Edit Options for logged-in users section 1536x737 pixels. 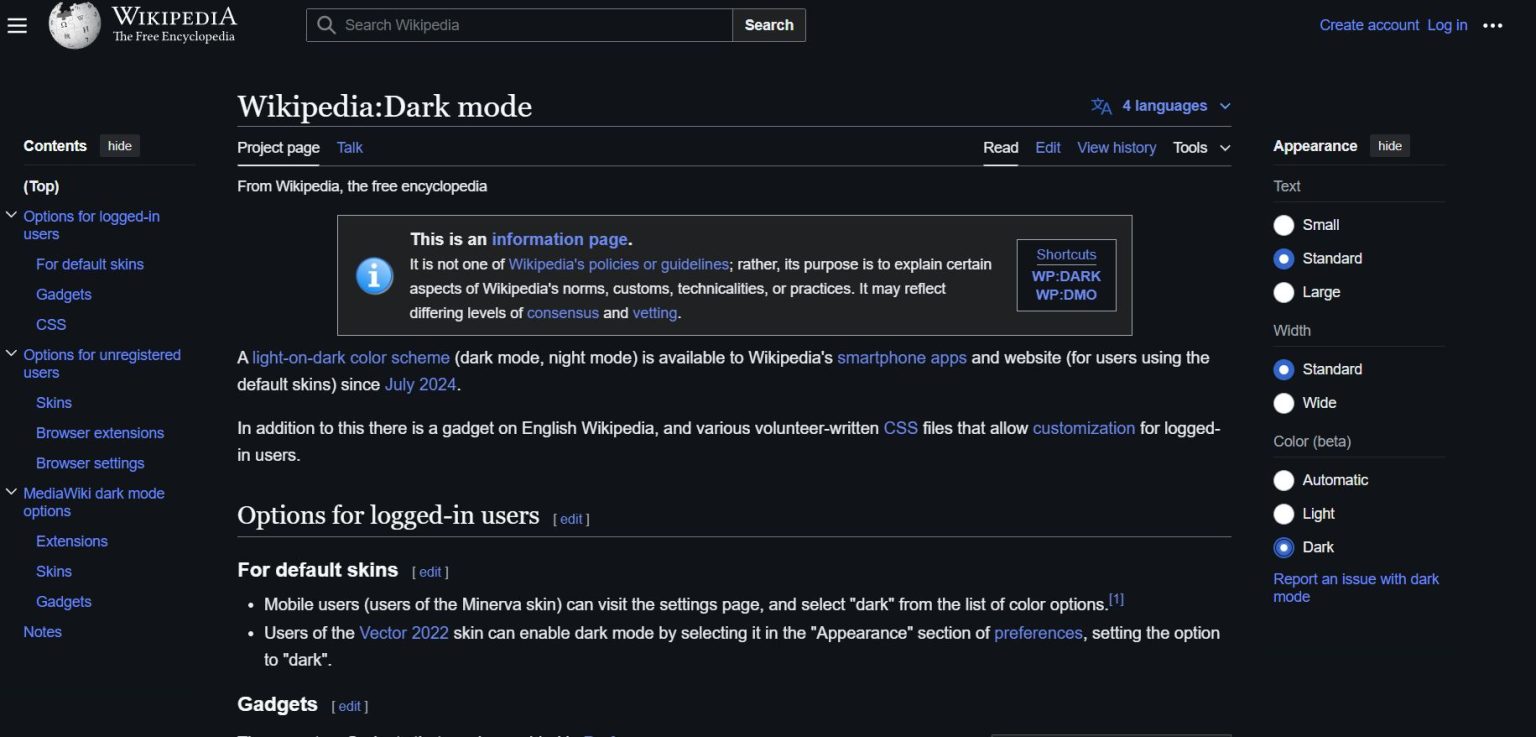click(571, 519)
